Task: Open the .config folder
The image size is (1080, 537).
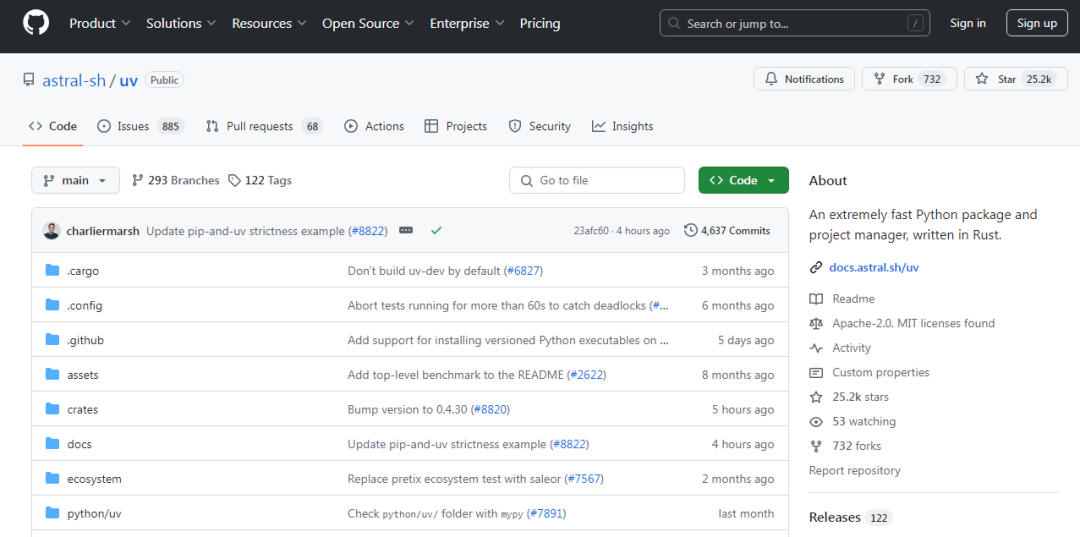Action: tap(85, 306)
